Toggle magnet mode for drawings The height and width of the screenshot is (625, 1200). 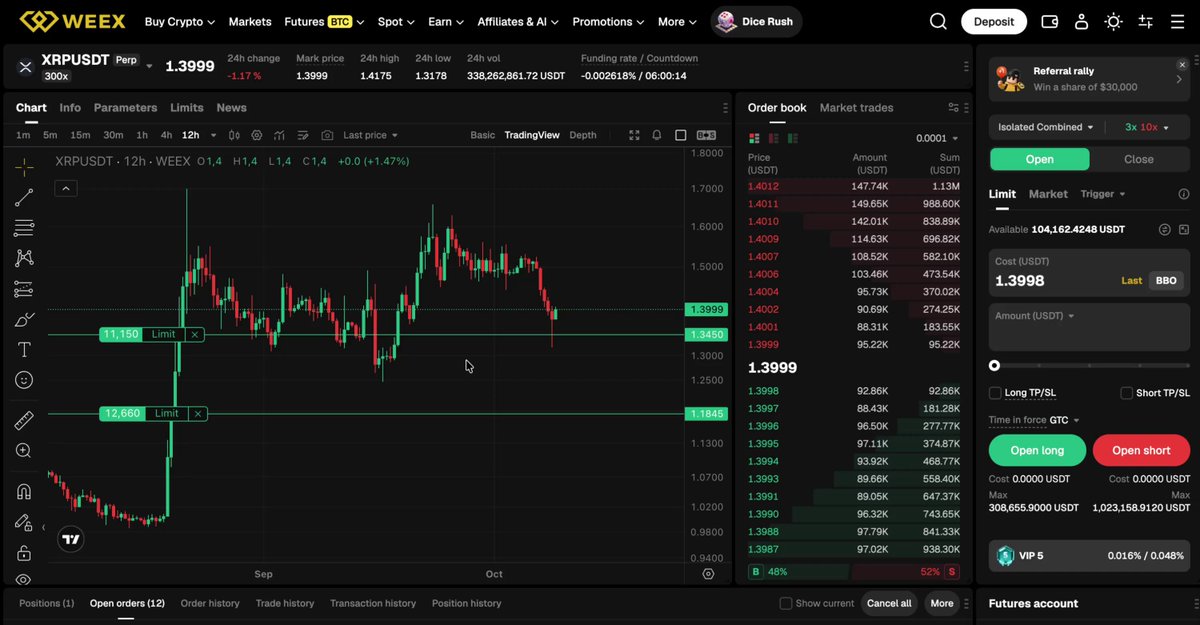pyautogui.click(x=24, y=492)
